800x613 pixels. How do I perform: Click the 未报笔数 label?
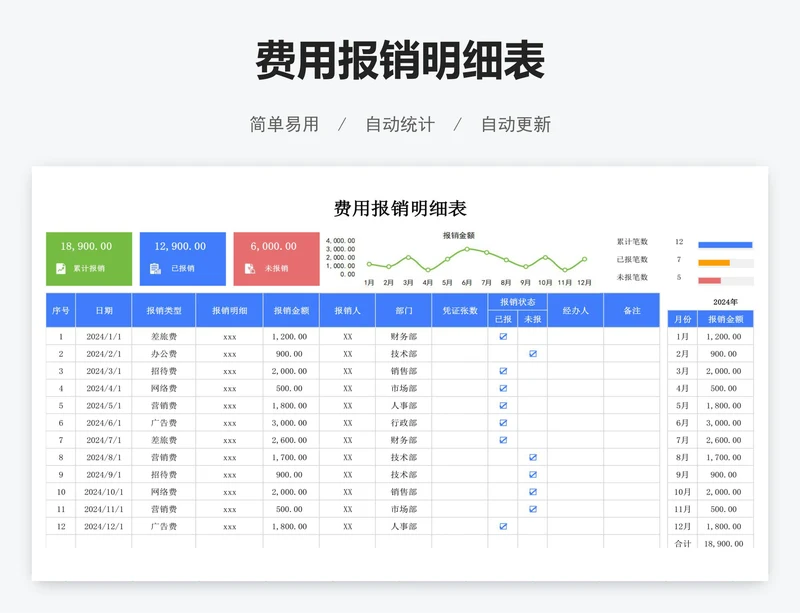coord(632,277)
